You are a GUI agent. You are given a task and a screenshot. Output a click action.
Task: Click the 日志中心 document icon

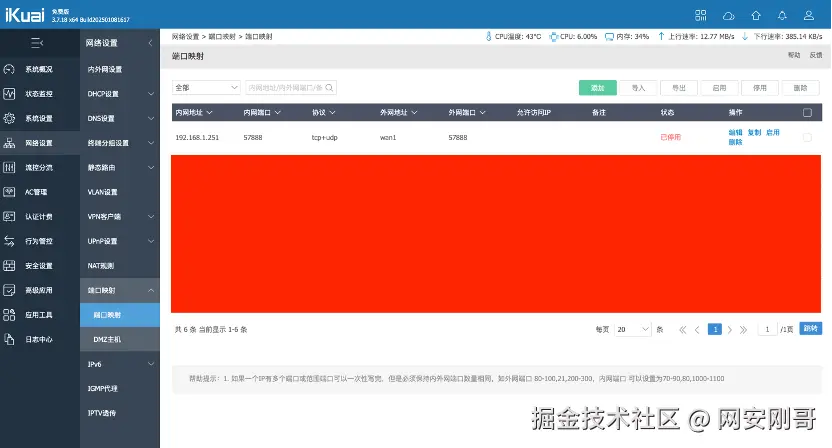point(9,339)
